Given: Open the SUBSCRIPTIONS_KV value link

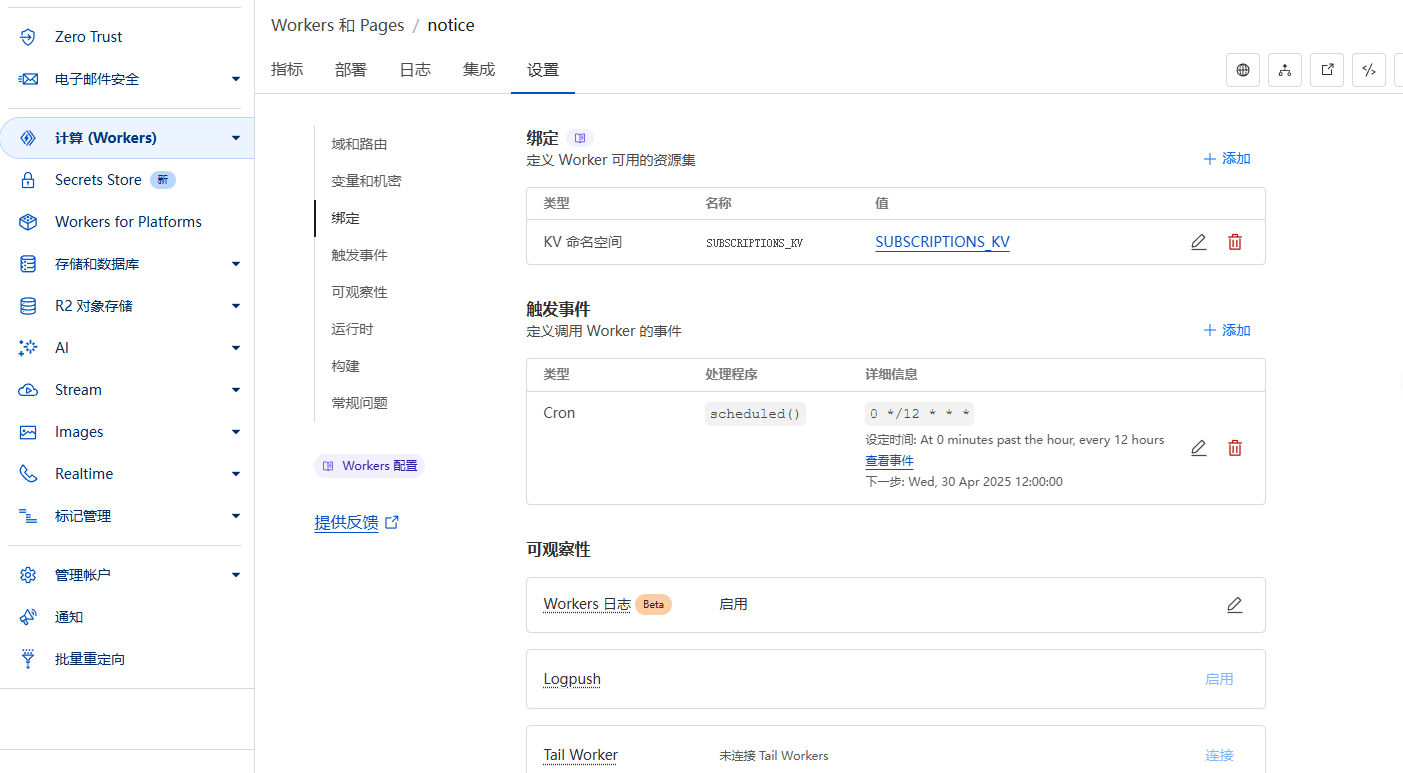Looking at the screenshot, I should coord(942,242).
